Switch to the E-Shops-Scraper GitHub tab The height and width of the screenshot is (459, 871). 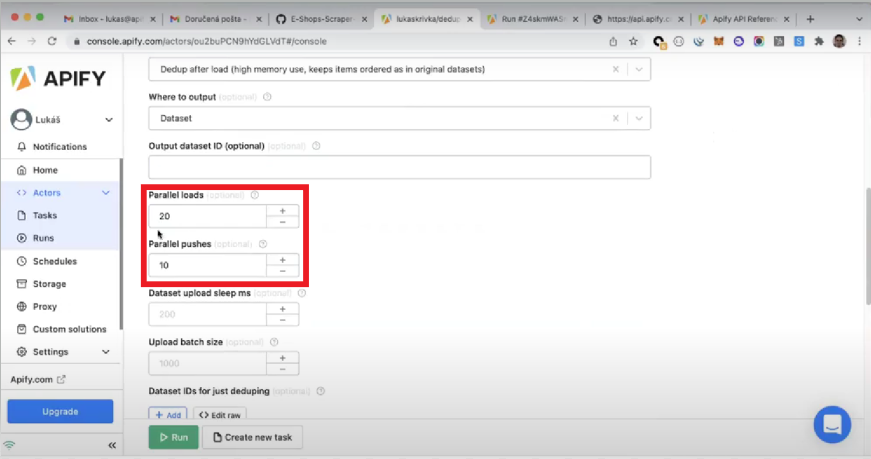point(321,19)
